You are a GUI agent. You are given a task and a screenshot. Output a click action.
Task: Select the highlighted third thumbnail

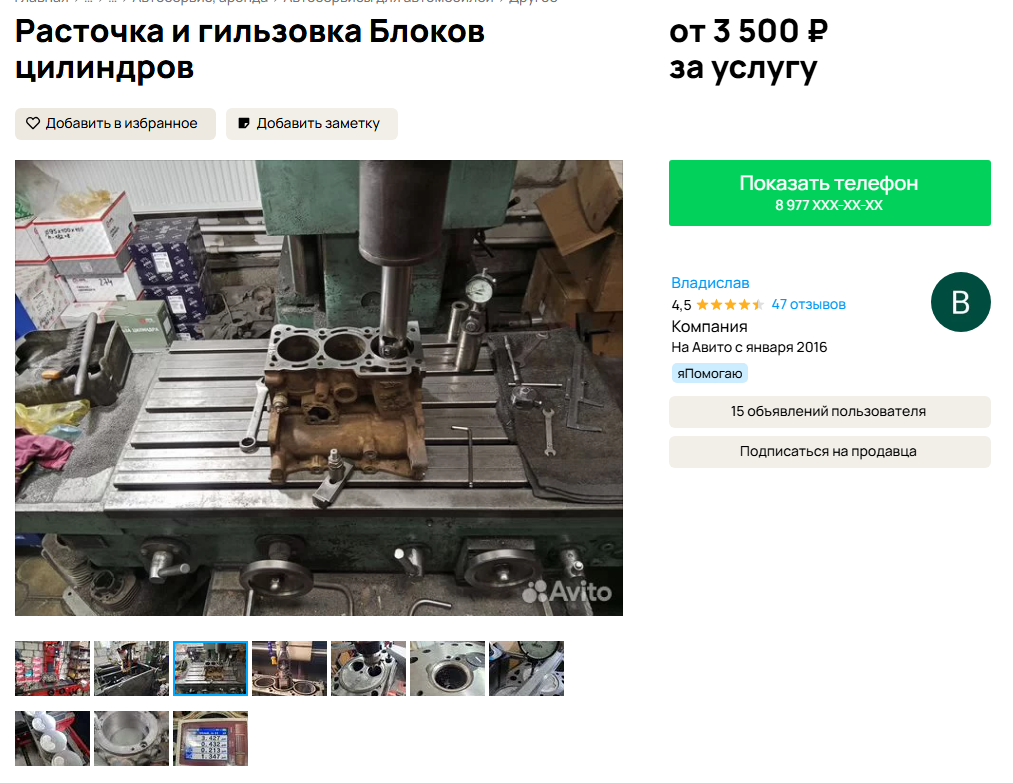210,668
